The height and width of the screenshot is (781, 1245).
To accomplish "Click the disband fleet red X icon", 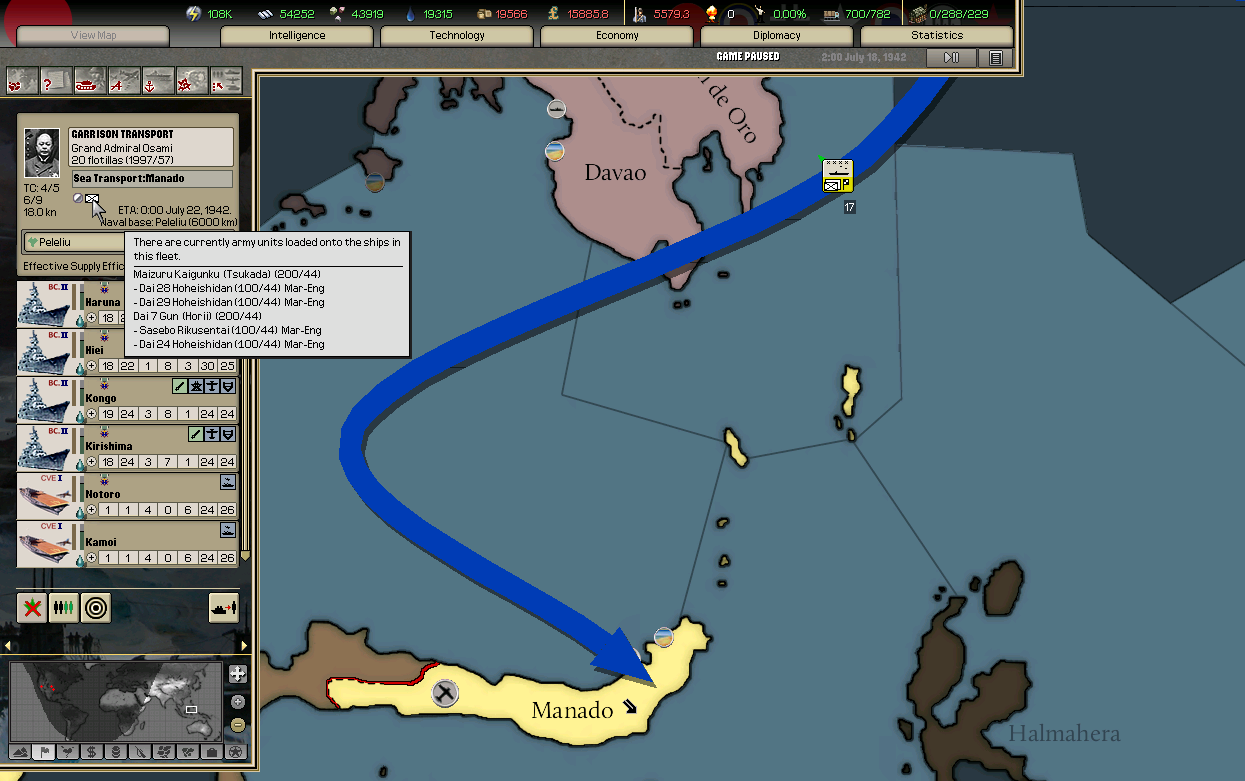I will 32,608.
